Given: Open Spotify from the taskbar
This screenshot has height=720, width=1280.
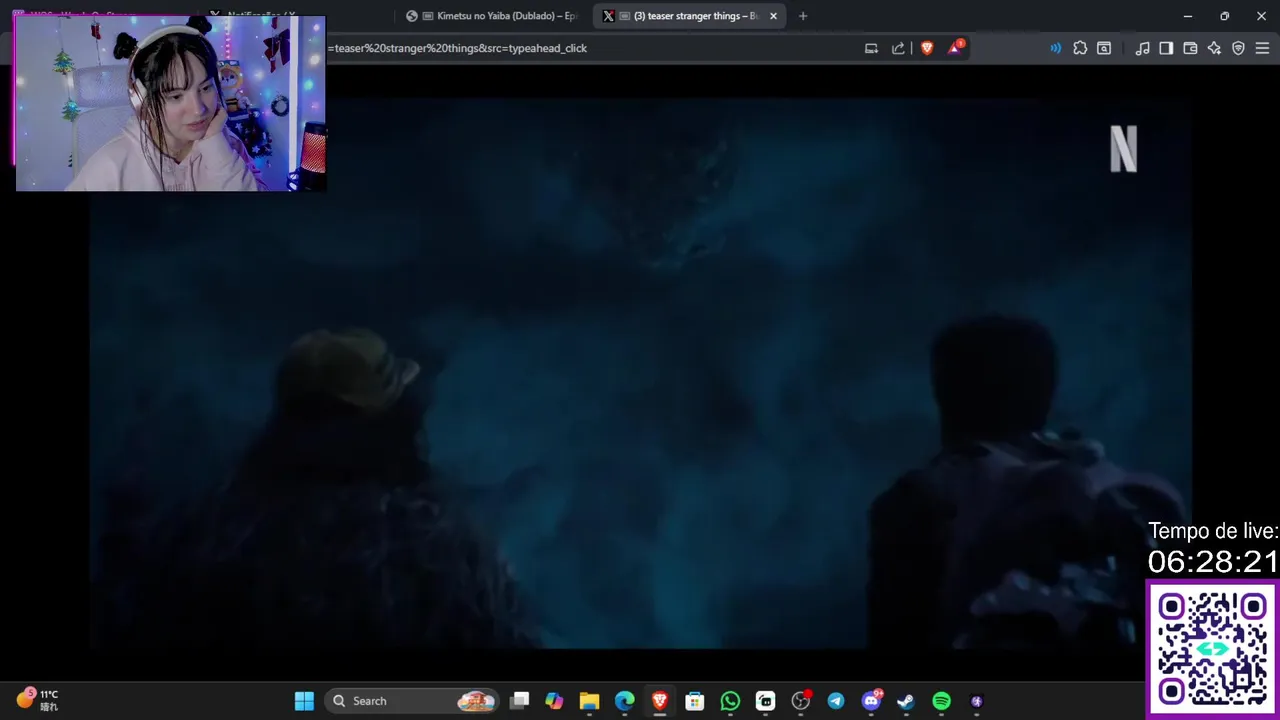Looking at the screenshot, I should 941,701.
